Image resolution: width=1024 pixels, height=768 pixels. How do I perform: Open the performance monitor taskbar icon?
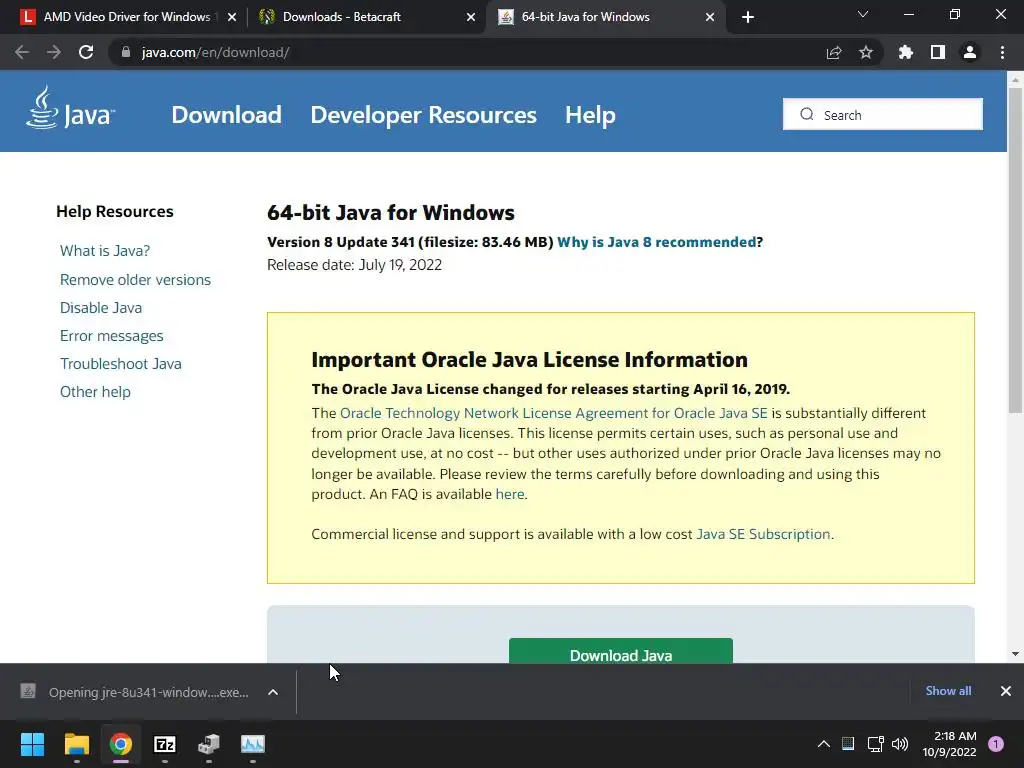(x=253, y=744)
